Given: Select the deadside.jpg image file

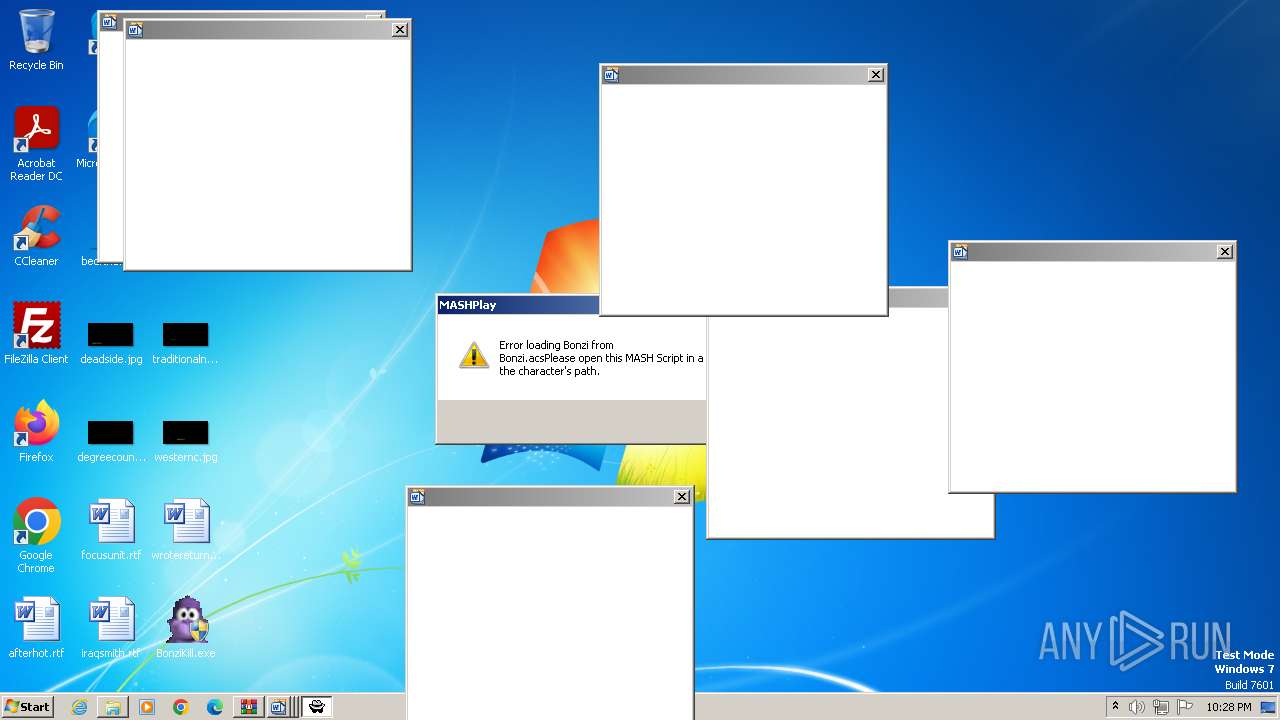Looking at the screenshot, I should (111, 343).
